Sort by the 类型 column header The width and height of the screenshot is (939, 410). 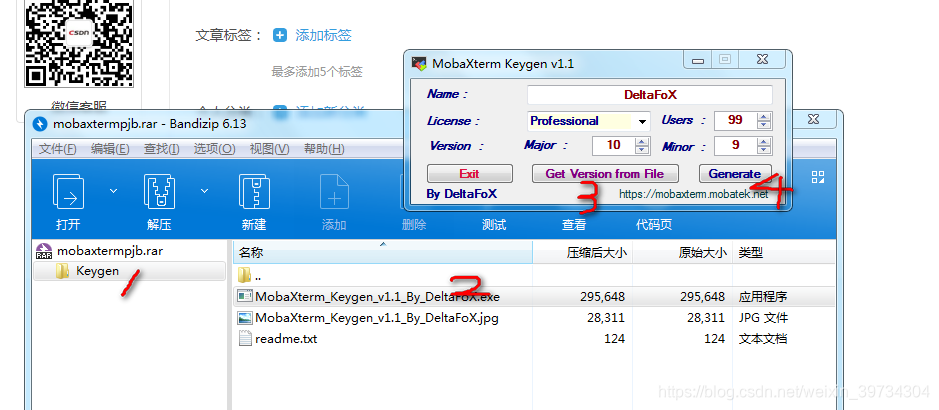point(784,253)
